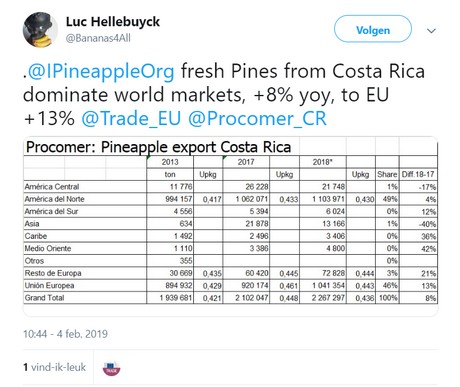Open the @Trade_EU mention link

(x=131, y=119)
